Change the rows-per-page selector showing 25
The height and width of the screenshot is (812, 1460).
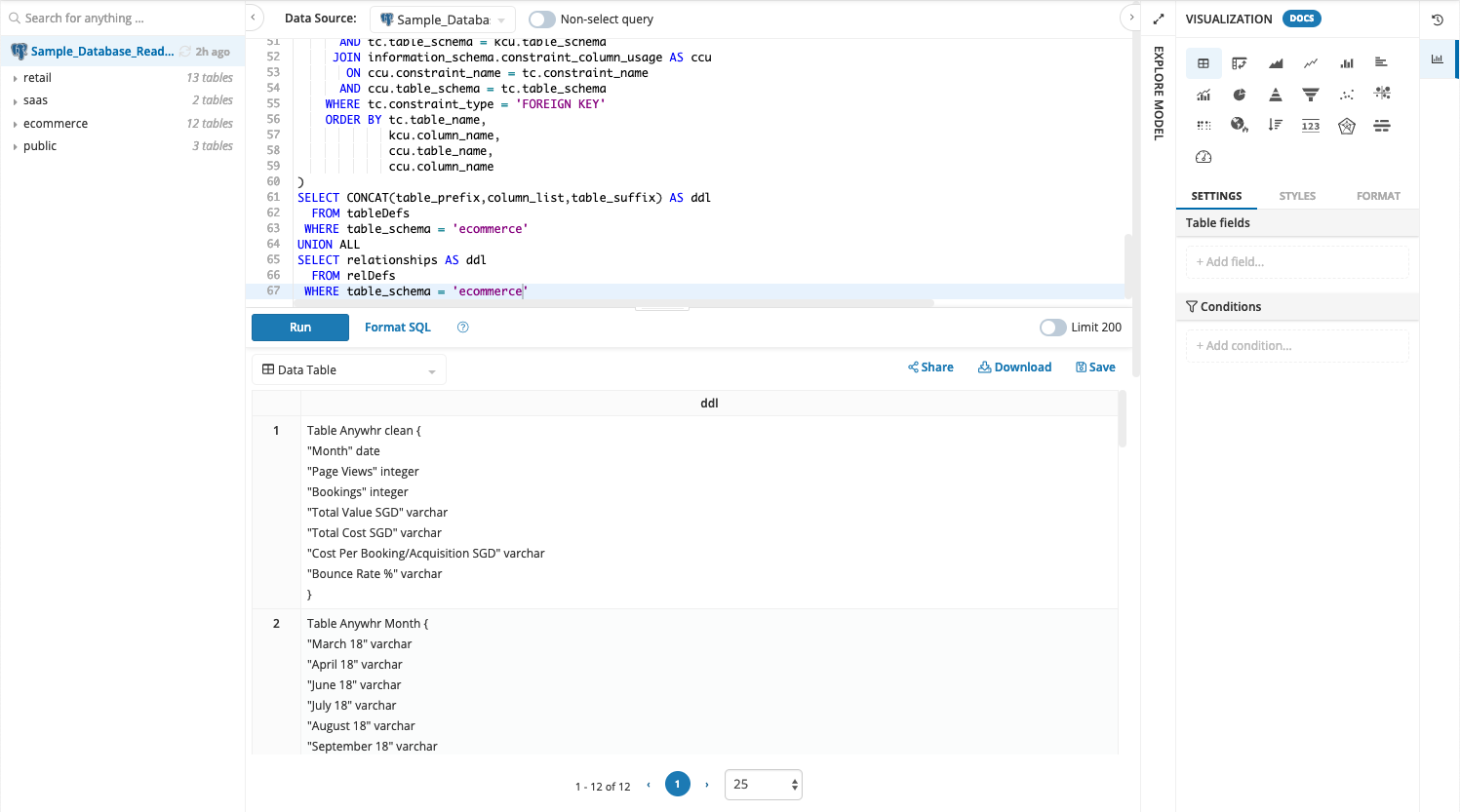tap(764, 784)
